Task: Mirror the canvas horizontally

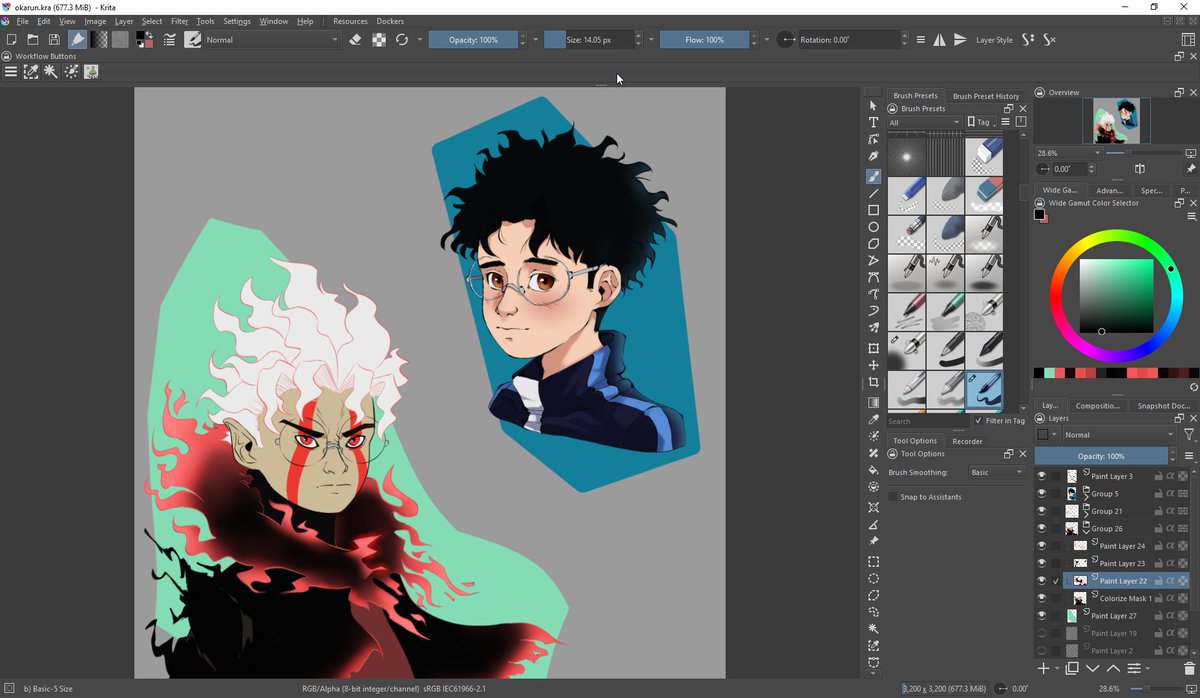Action: click(x=939, y=40)
